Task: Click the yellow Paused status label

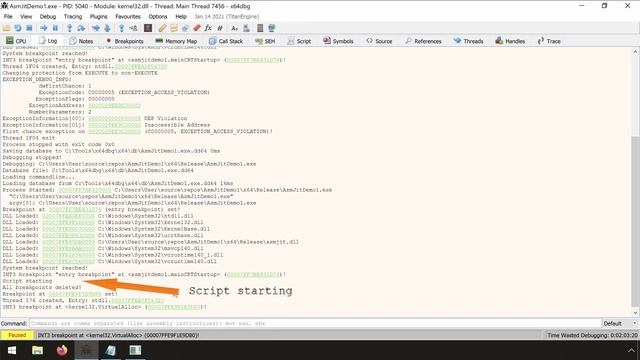Action: (x=17, y=335)
